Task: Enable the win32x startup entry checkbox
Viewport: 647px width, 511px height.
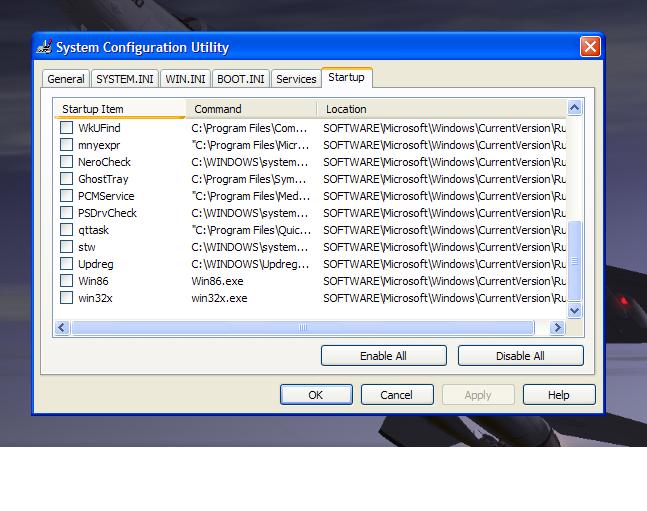Action: [66, 298]
